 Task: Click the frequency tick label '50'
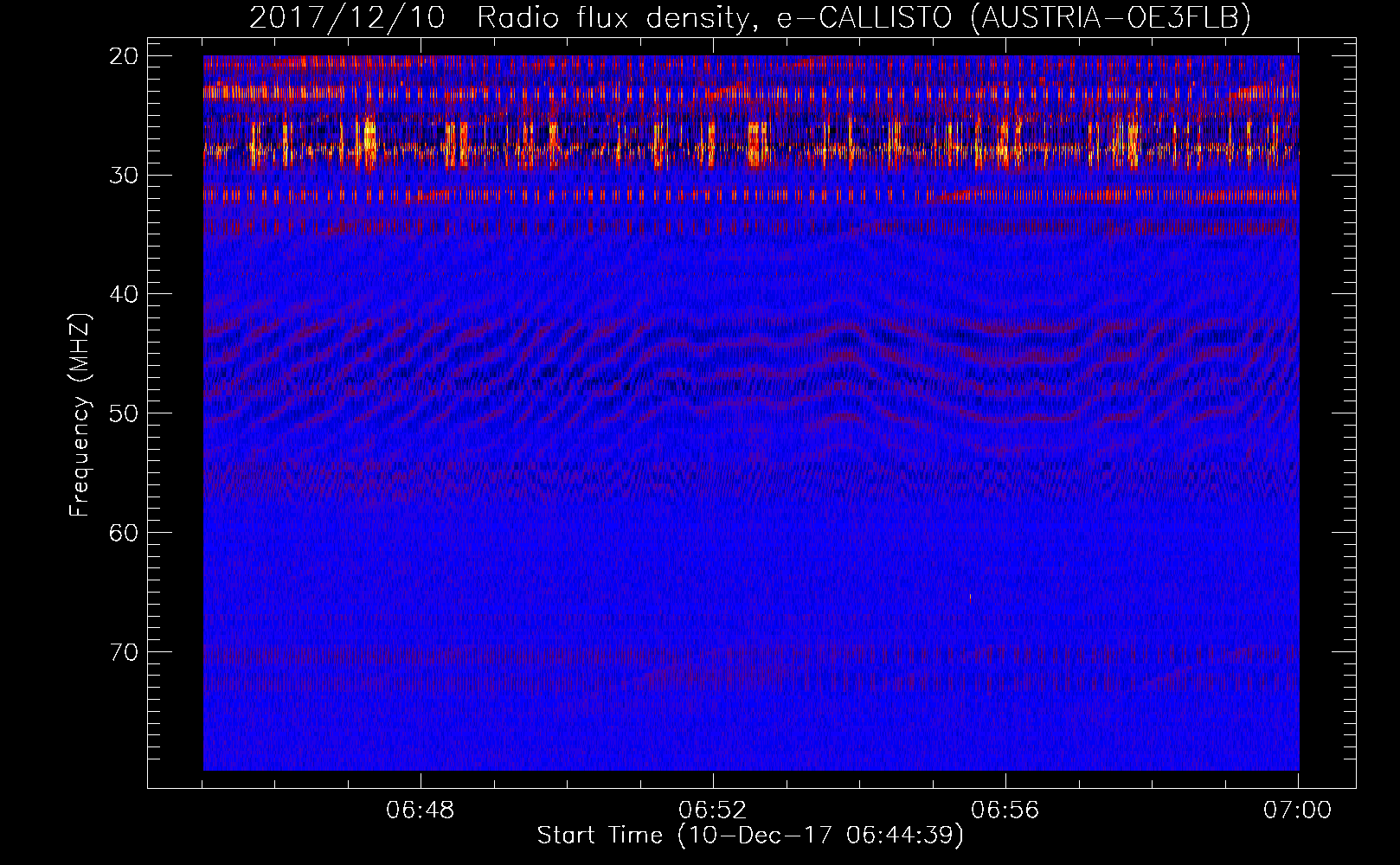(125, 413)
